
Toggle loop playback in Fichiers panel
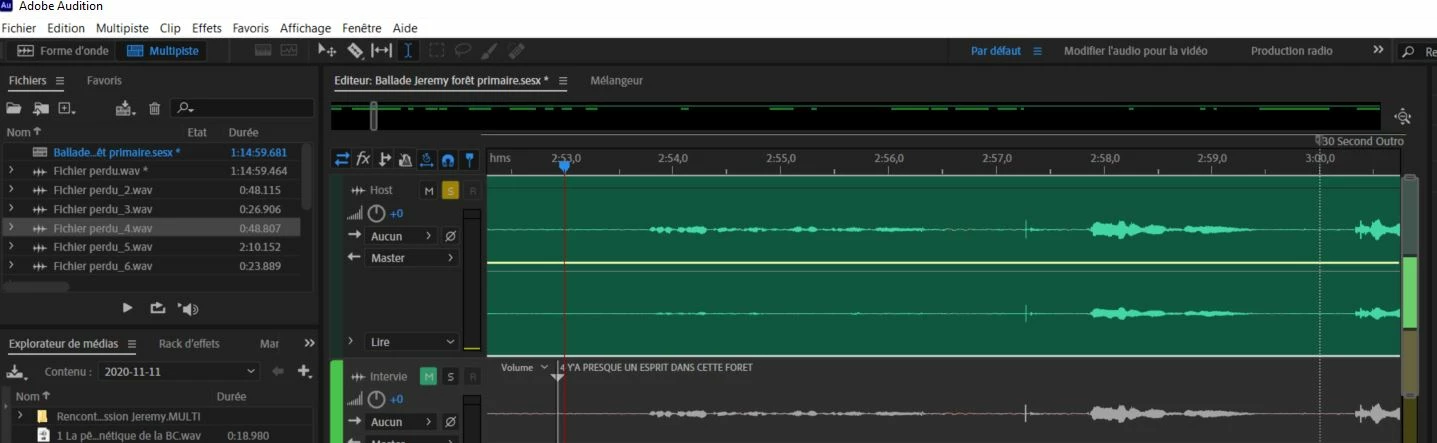tap(157, 308)
